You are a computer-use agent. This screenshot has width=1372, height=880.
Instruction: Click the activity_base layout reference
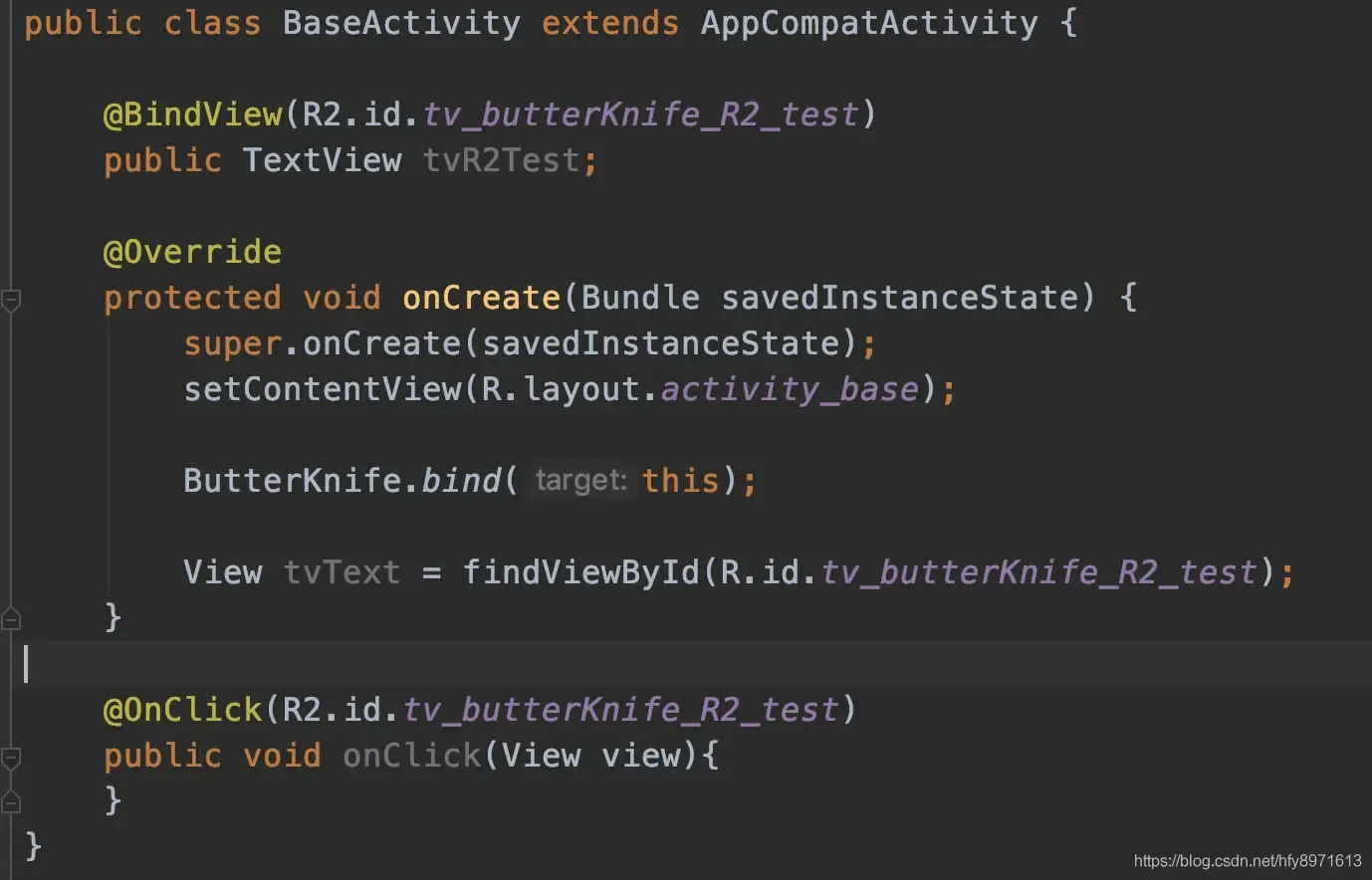(x=790, y=389)
